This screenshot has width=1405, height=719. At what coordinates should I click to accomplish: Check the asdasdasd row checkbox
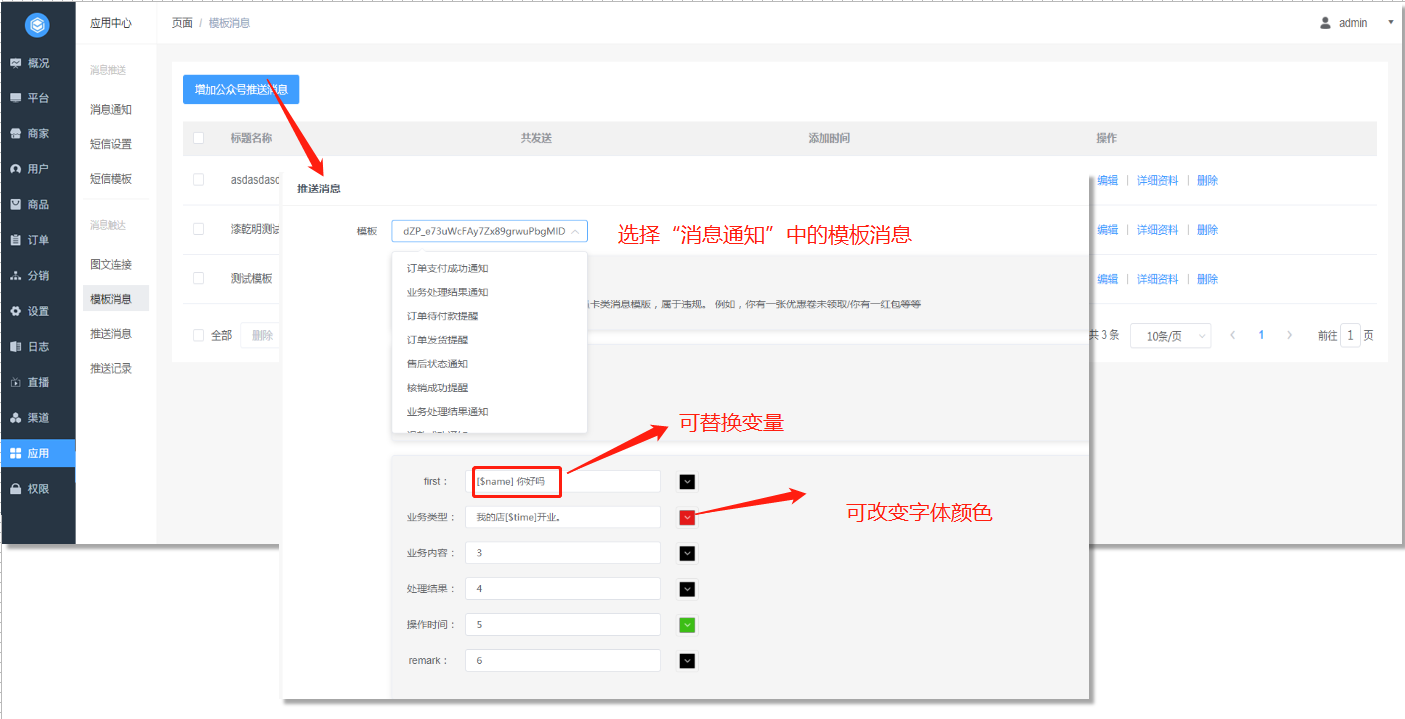point(198,180)
